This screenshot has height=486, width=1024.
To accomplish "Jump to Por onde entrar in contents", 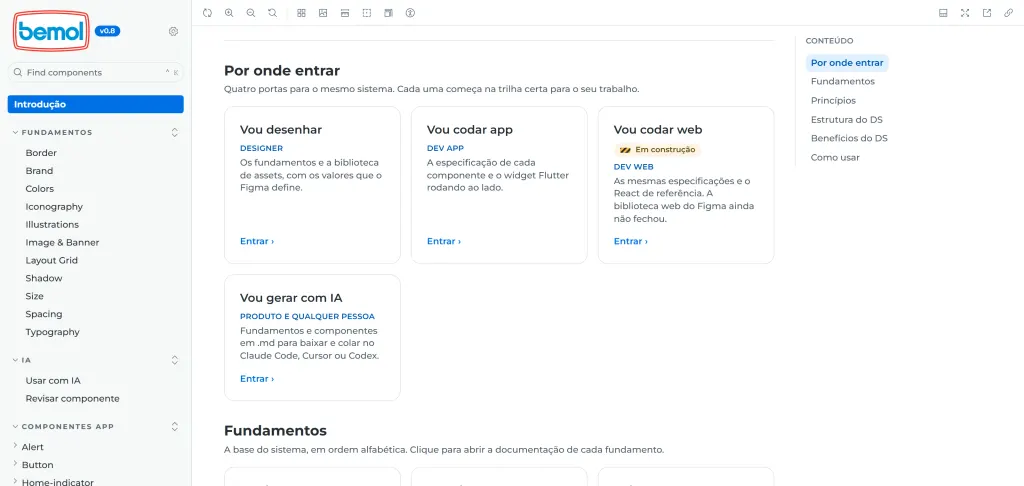I will point(847,63).
